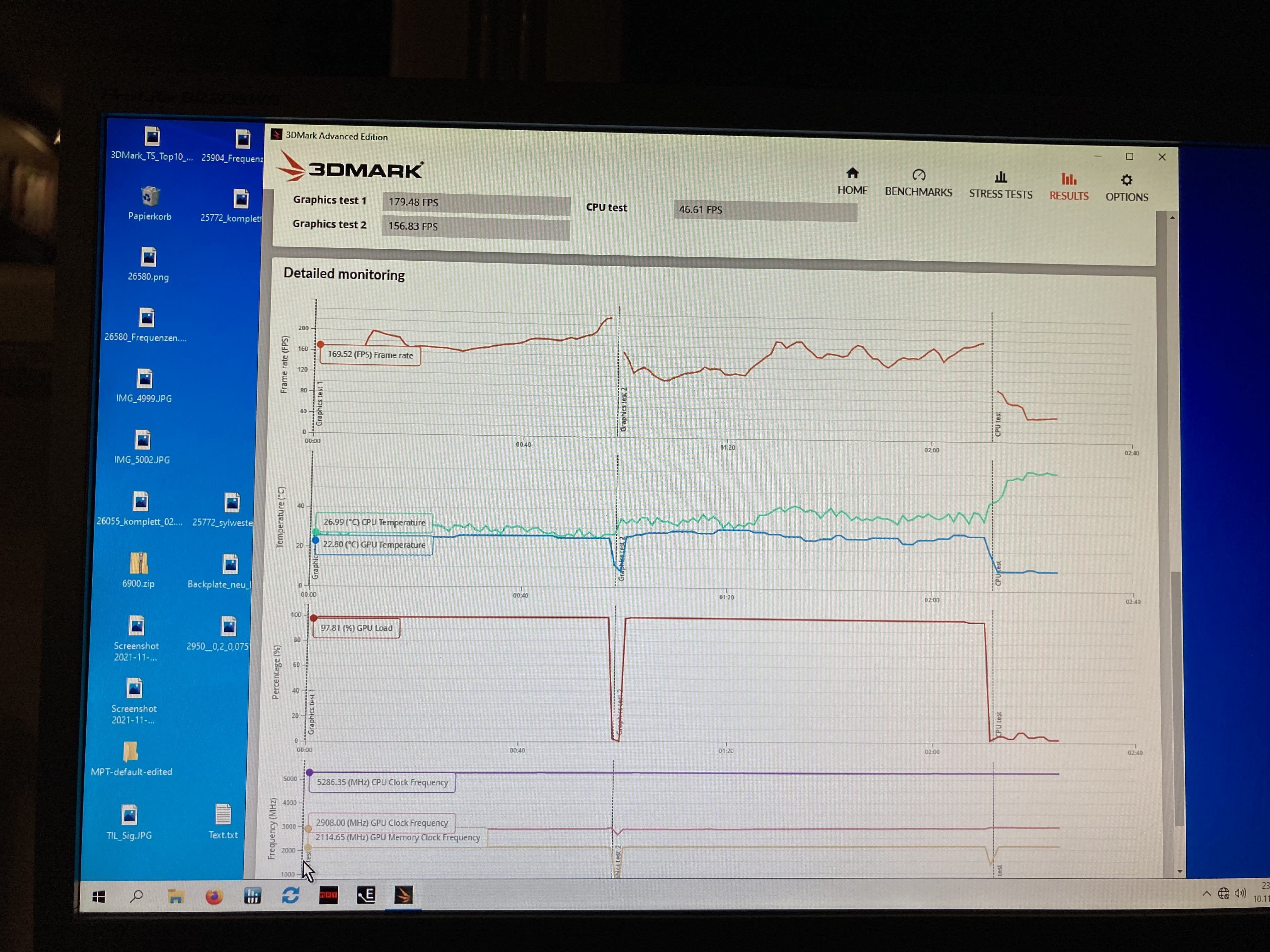1270x952 pixels.
Task: Select the 2950__0,2_0,075 desktop file
Action: click(218, 633)
